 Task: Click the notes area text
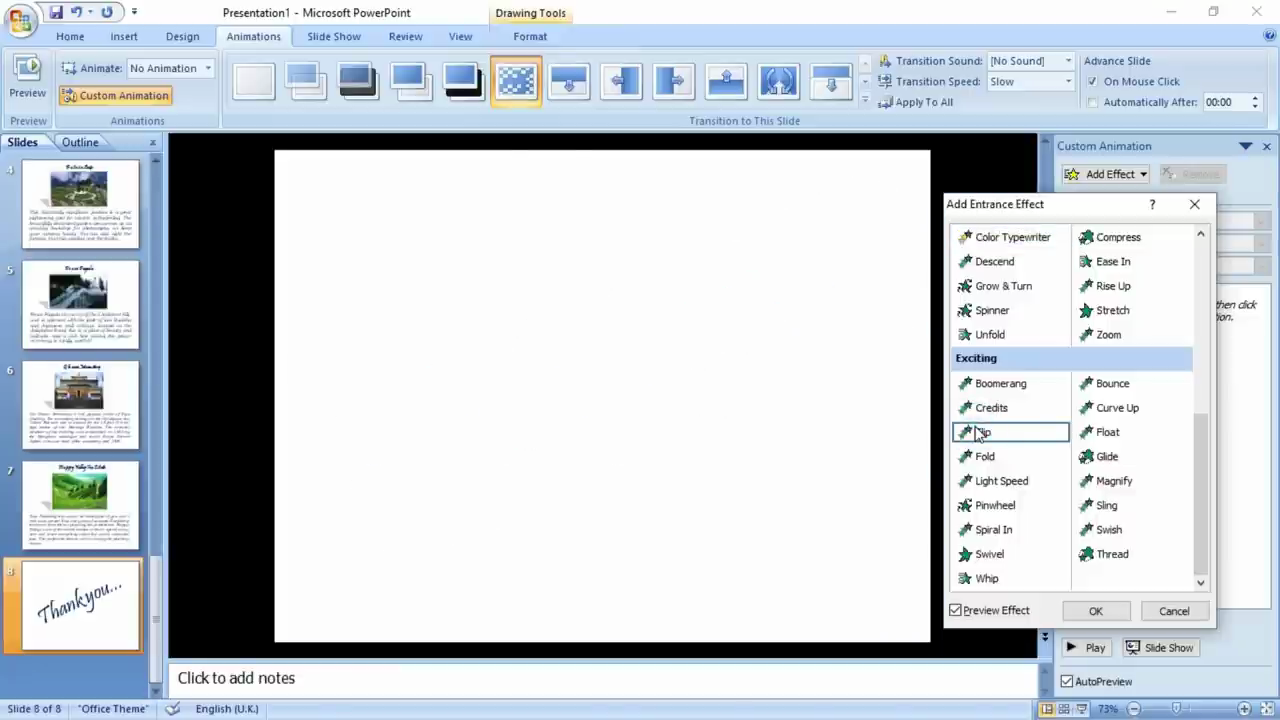click(x=236, y=678)
